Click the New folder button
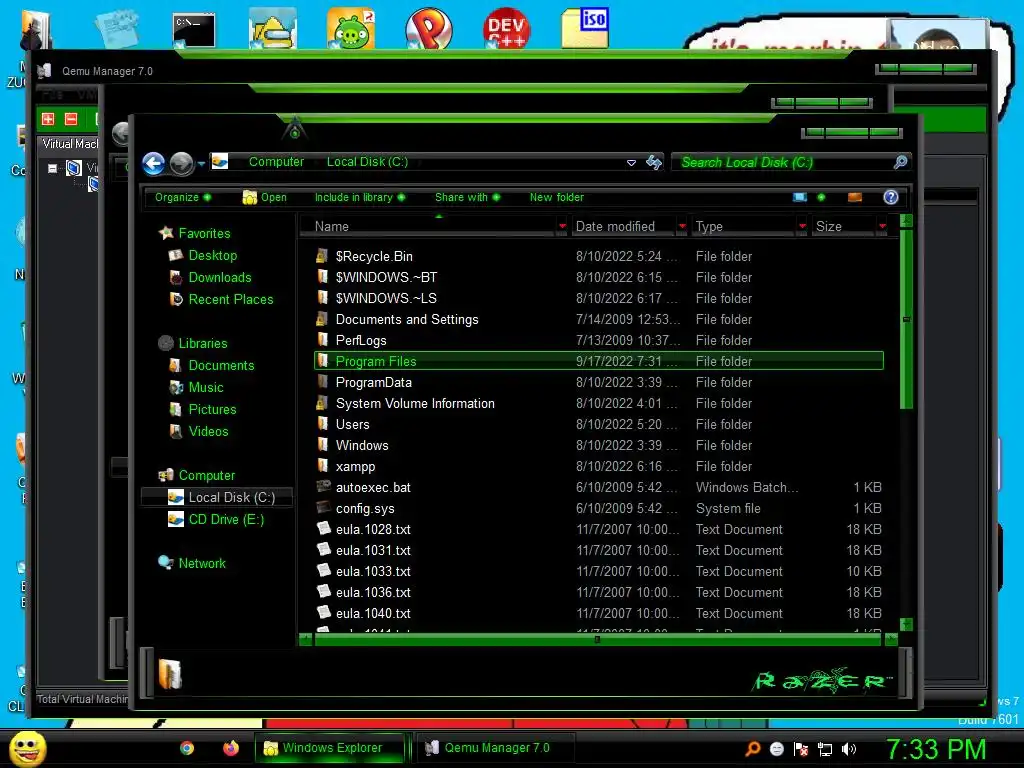 [x=556, y=197]
